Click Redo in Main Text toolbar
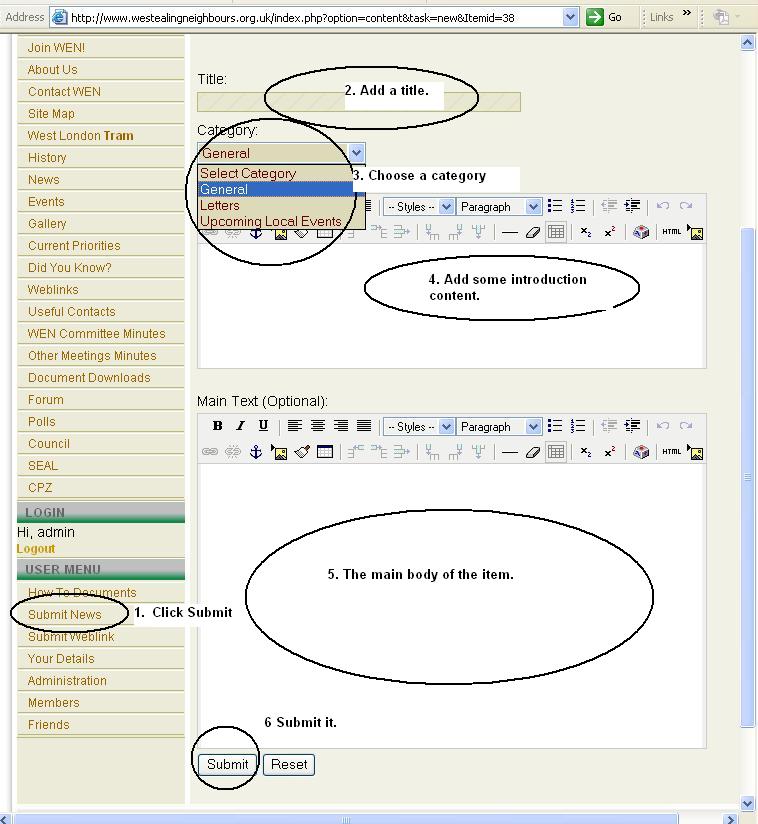The image size is (758, 824). 686,426
